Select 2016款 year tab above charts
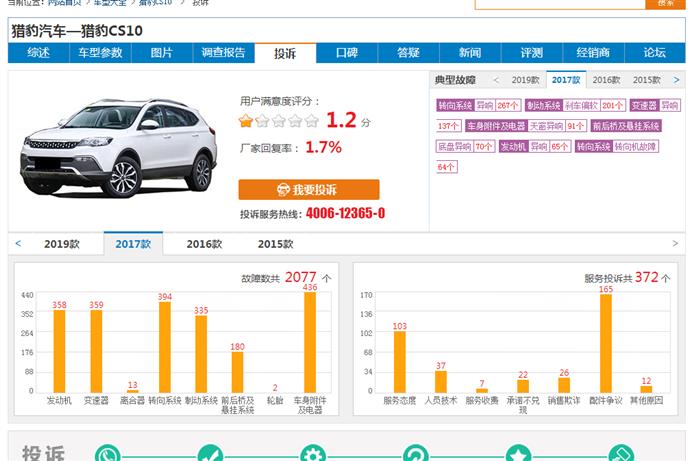The width and height of the screenshot is (700, 461). [204, 244]
